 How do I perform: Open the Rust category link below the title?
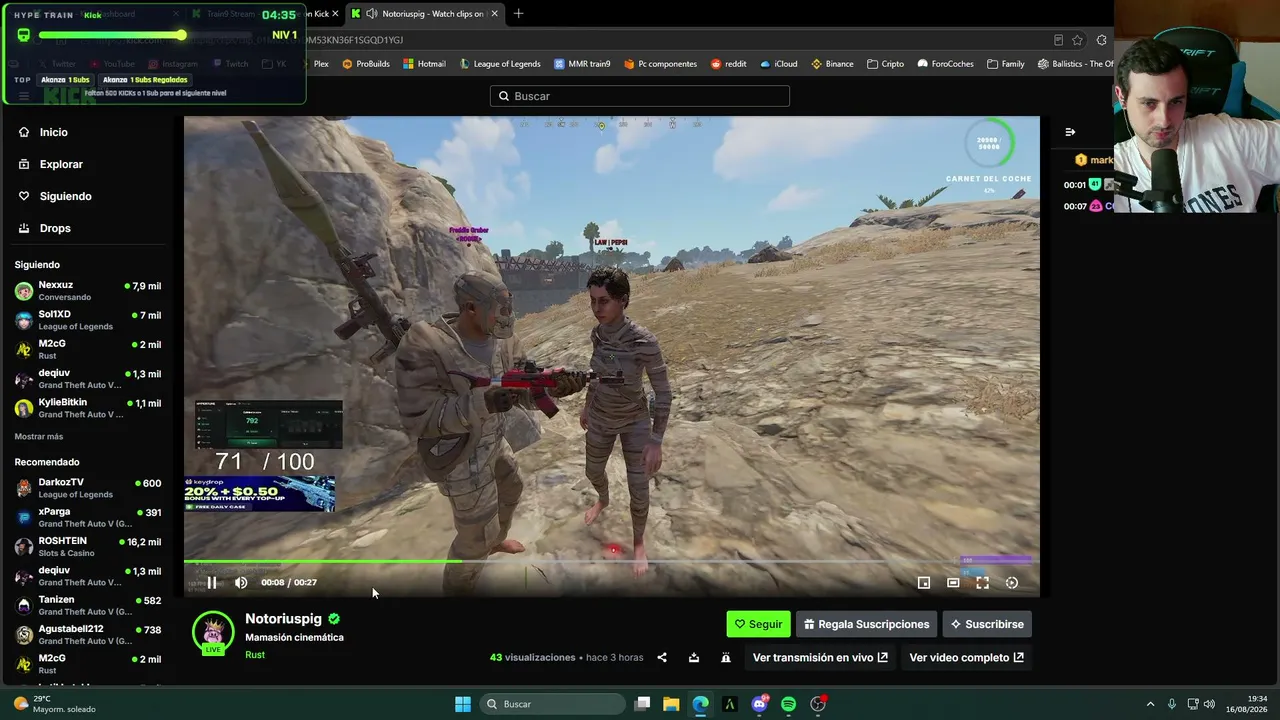[255, 655]
